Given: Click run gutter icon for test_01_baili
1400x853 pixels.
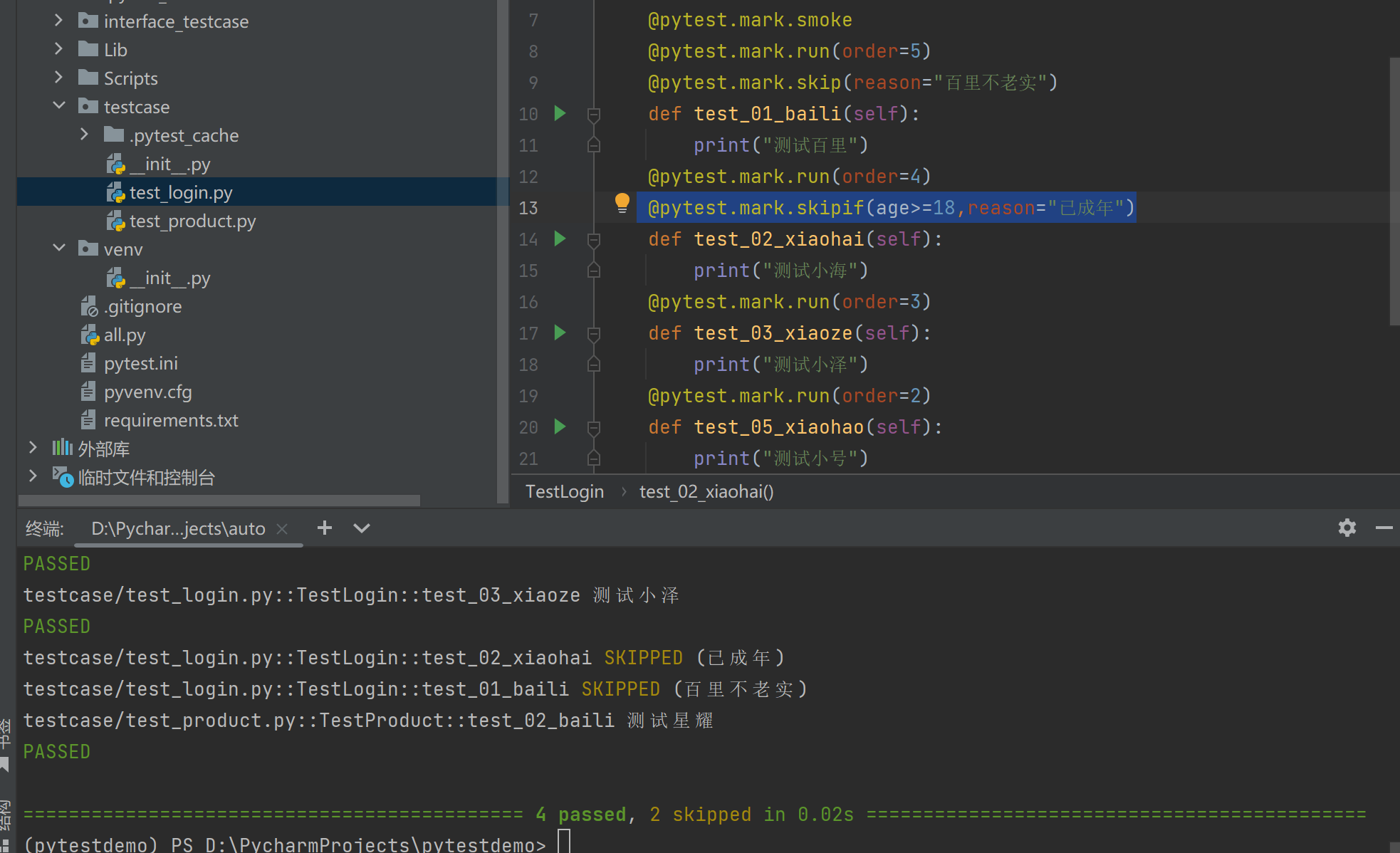Looking at the screenshot, I should coord(560,113).
